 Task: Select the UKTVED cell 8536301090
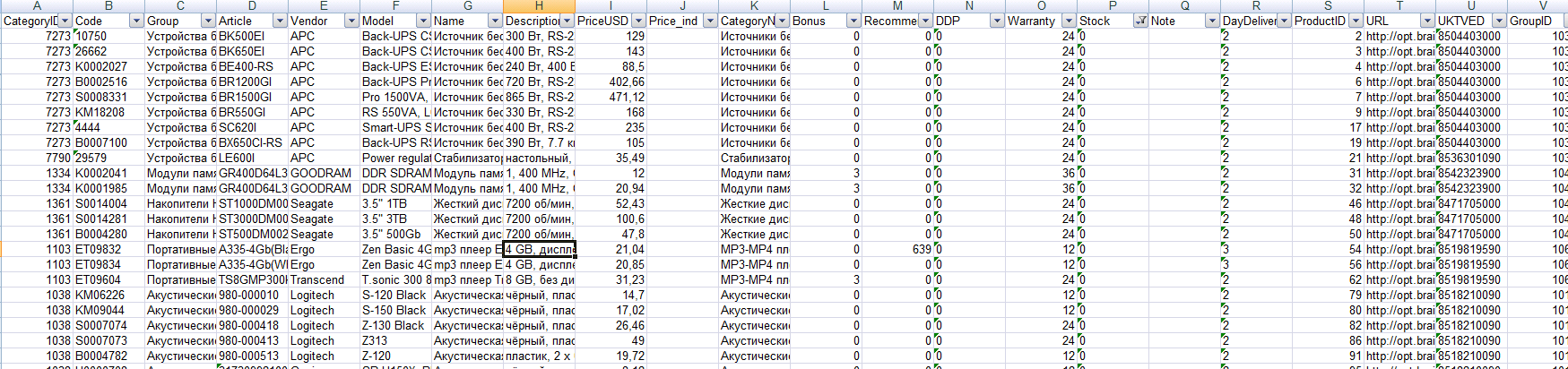[x=1471, y=158]
